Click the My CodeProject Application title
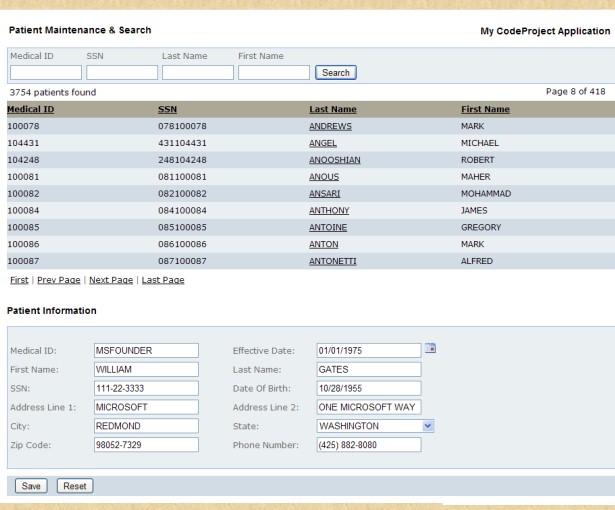 [545, 31]
